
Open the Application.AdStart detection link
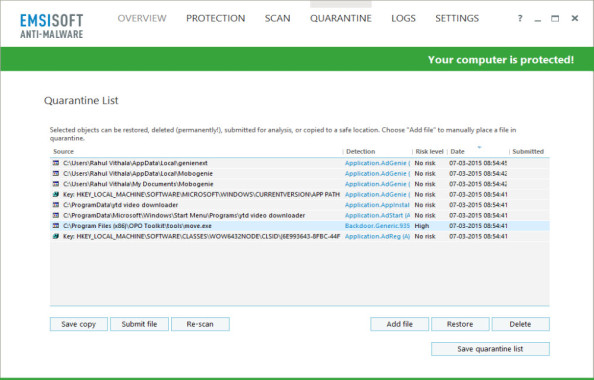(x=377, y=215)
